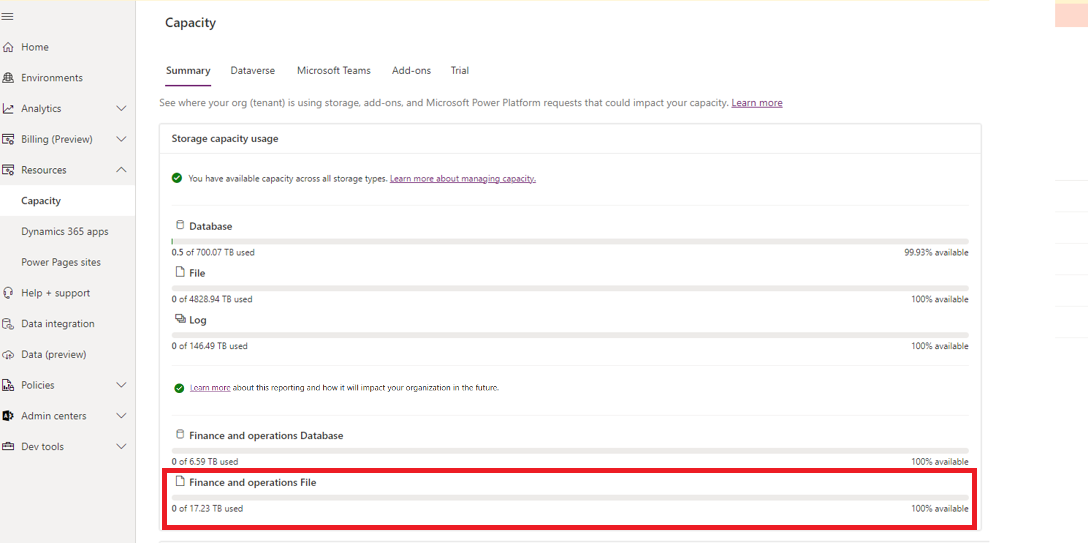The height and width of the screenshot is (543, 1088).
Task: Click the Data integration icon
Action: (8, 324)
